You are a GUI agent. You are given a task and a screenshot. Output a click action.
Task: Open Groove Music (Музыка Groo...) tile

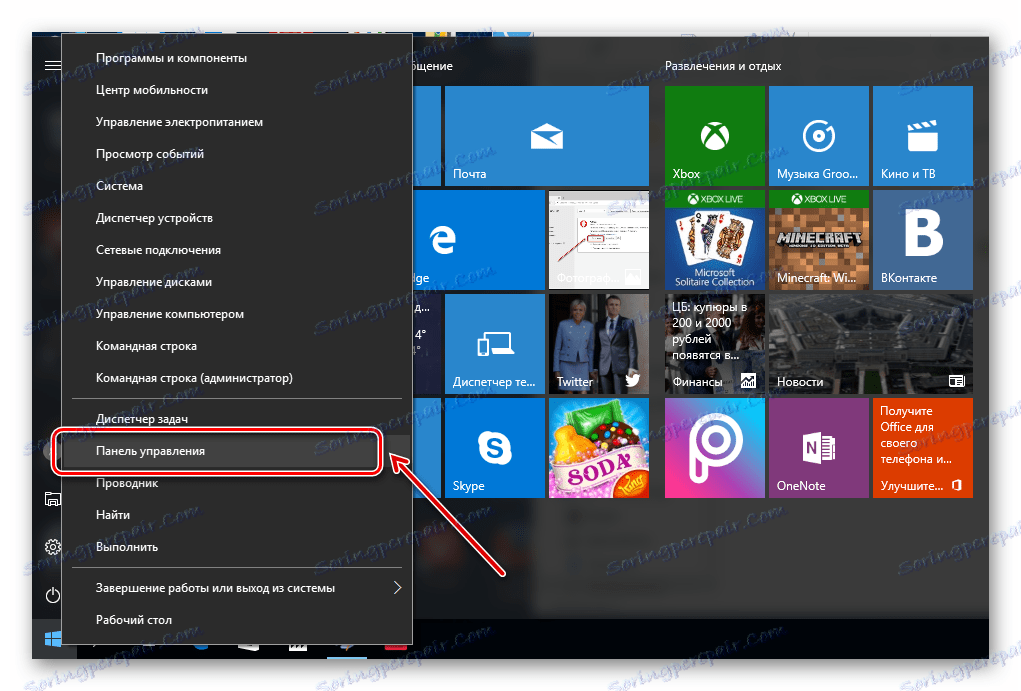(x=818, y=136)
